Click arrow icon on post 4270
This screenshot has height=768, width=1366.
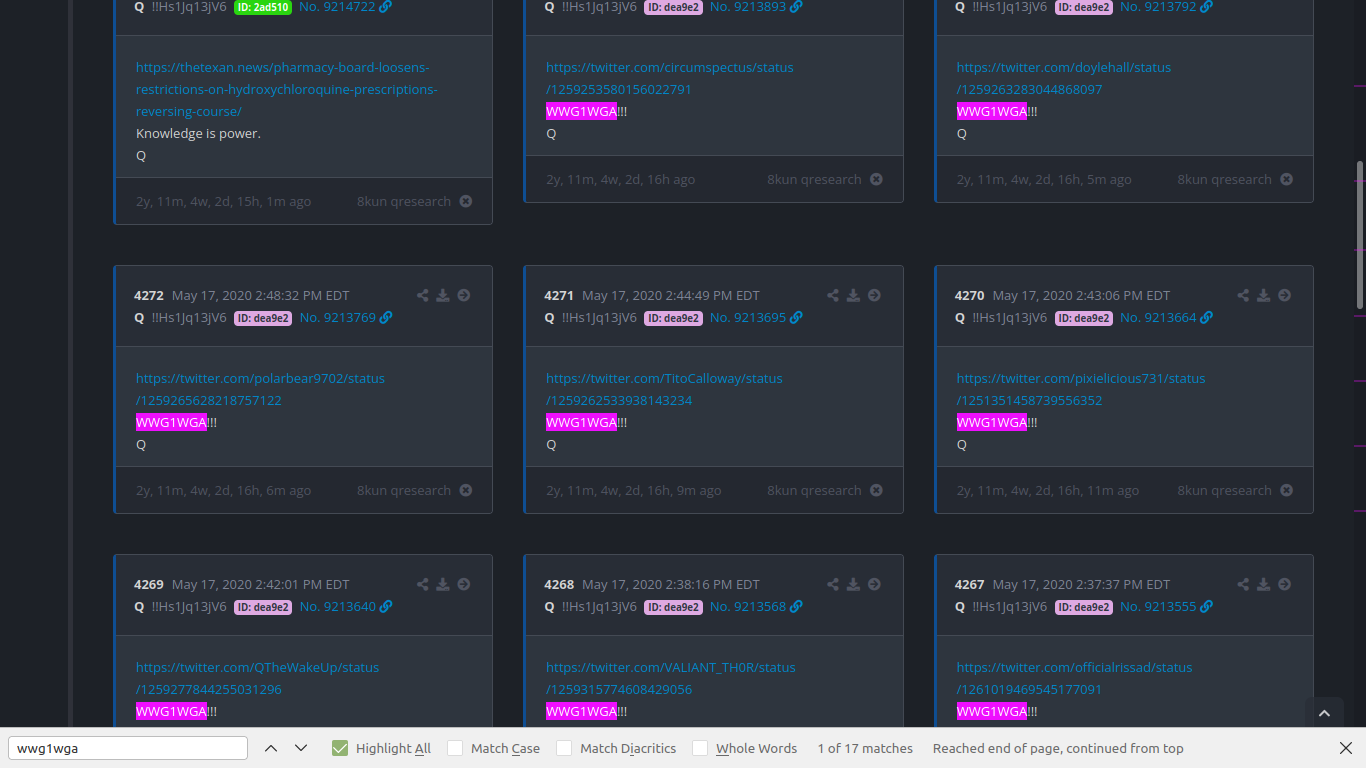coord(1284,295)
